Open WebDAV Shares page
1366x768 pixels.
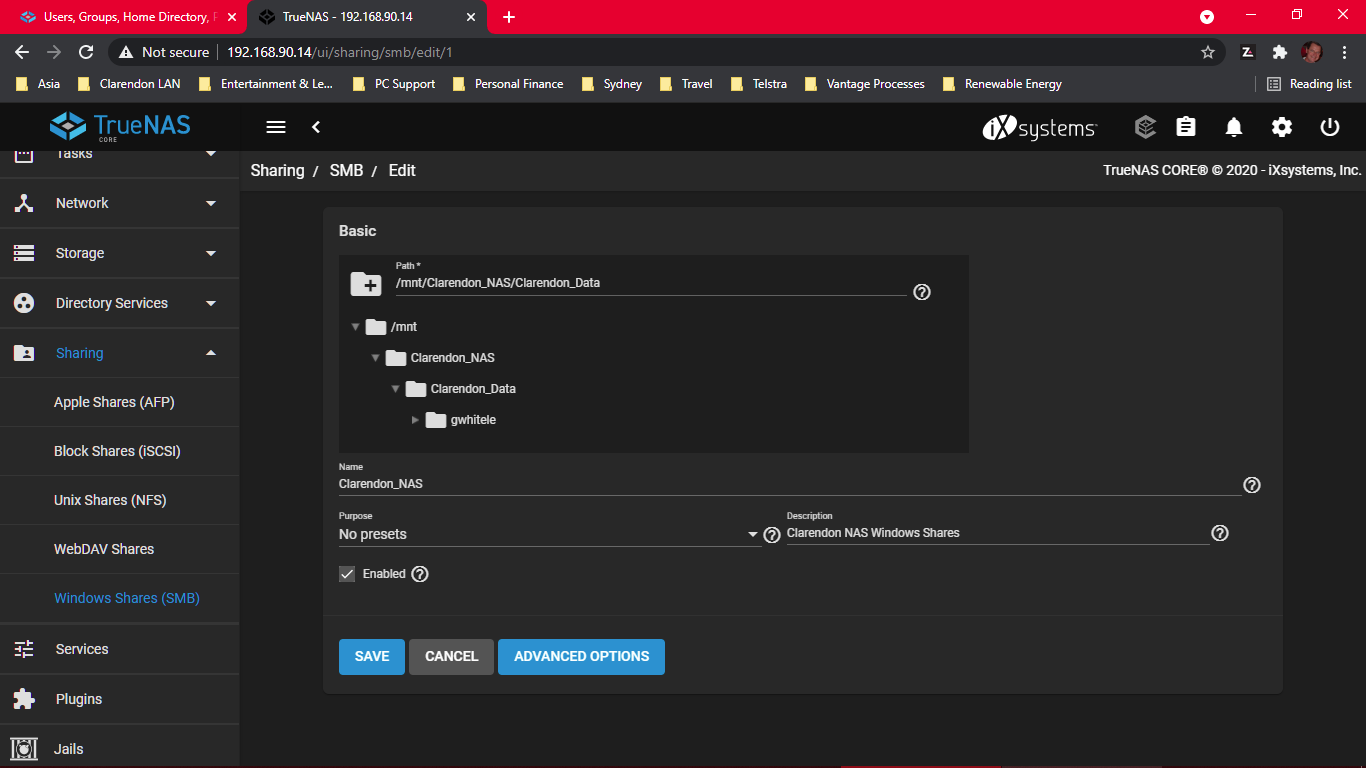click(120, 549)
